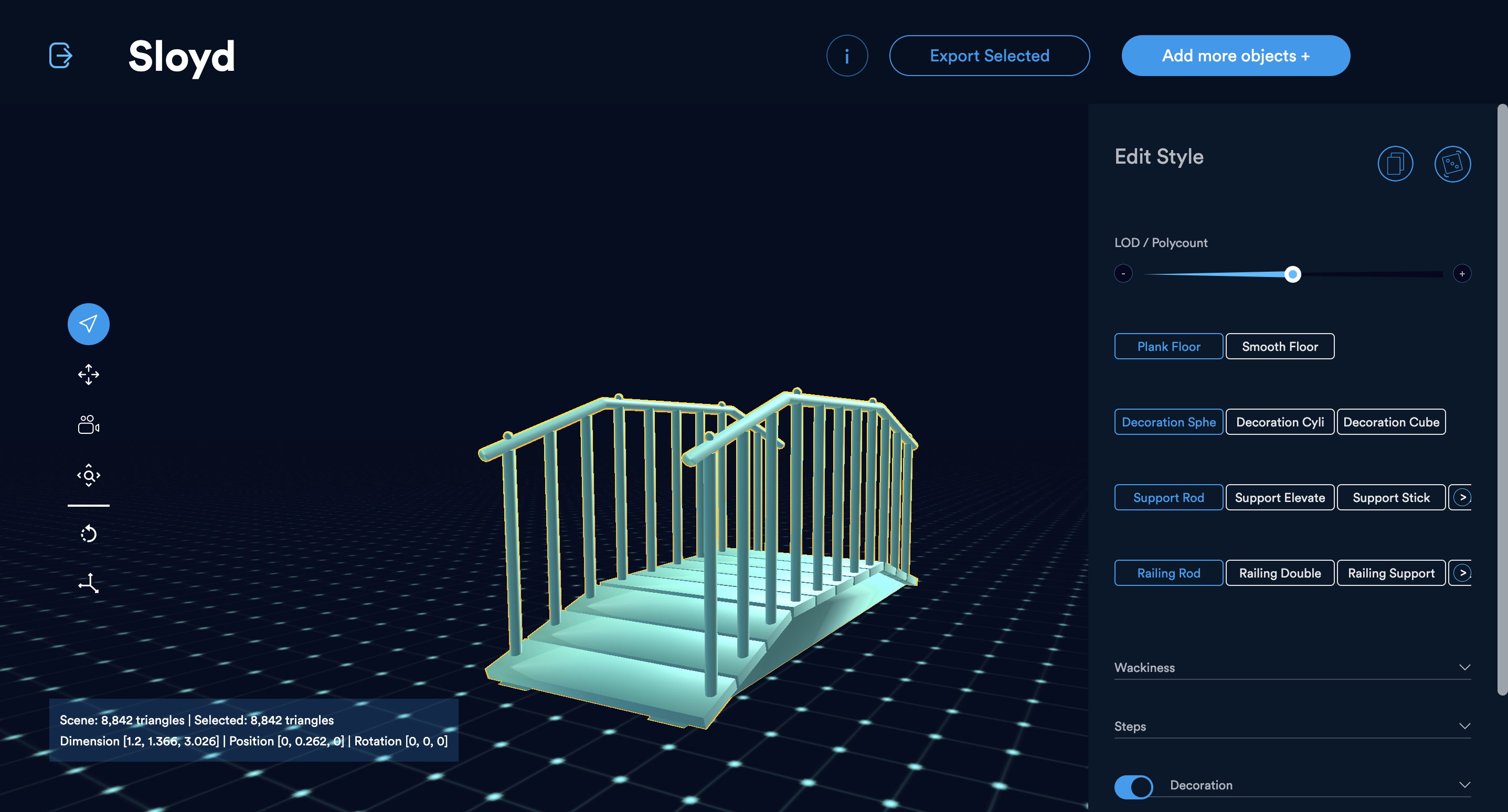The width and height of the screenshot is (1508, 812).
Task: Click the camera view icon
Action: tap(88, 424)
